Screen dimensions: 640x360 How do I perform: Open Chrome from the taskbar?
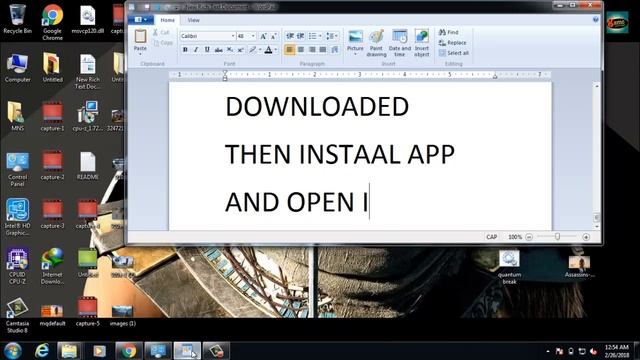coord(129,351)
